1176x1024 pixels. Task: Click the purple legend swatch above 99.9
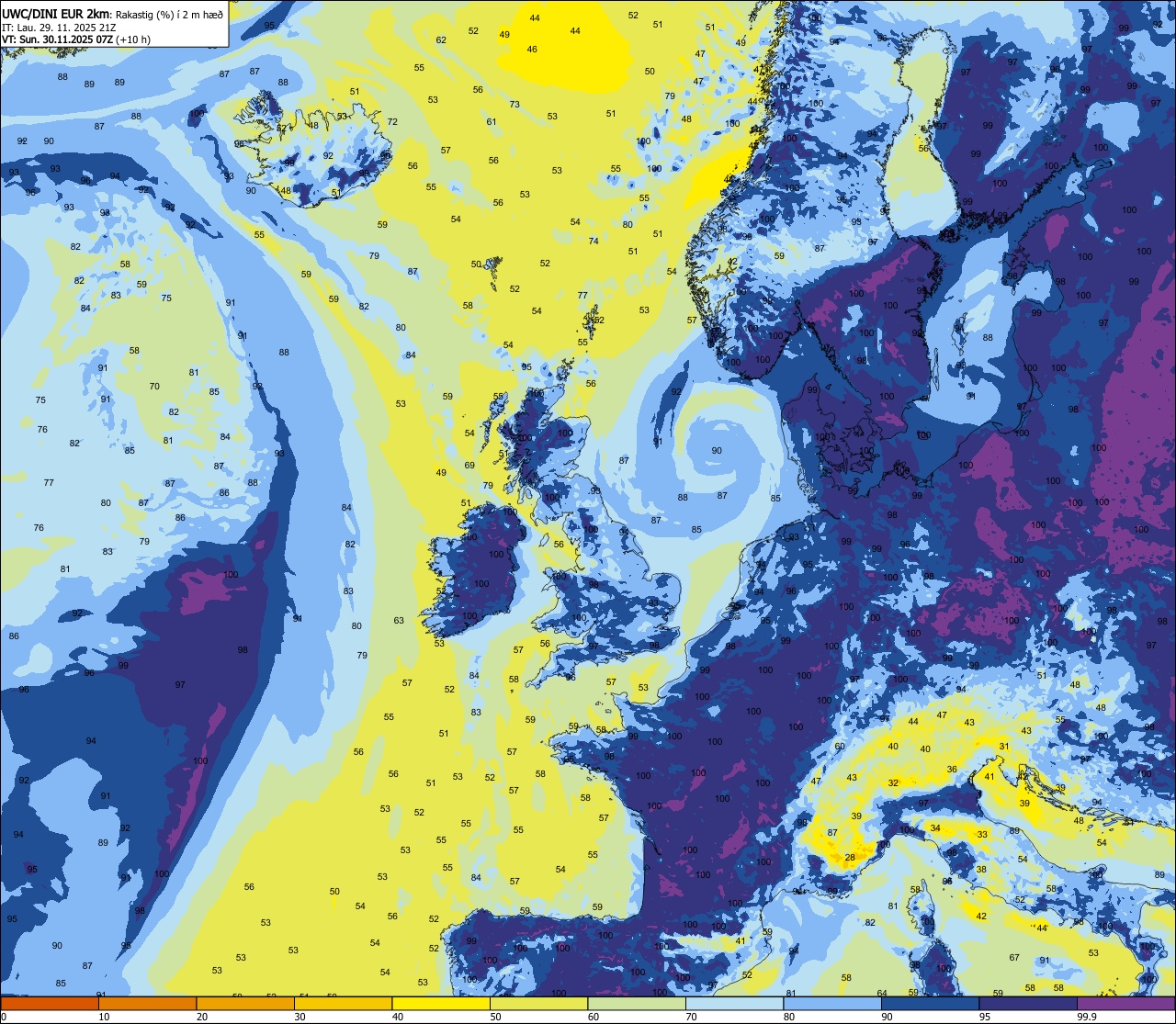tap(1125, 1004)
